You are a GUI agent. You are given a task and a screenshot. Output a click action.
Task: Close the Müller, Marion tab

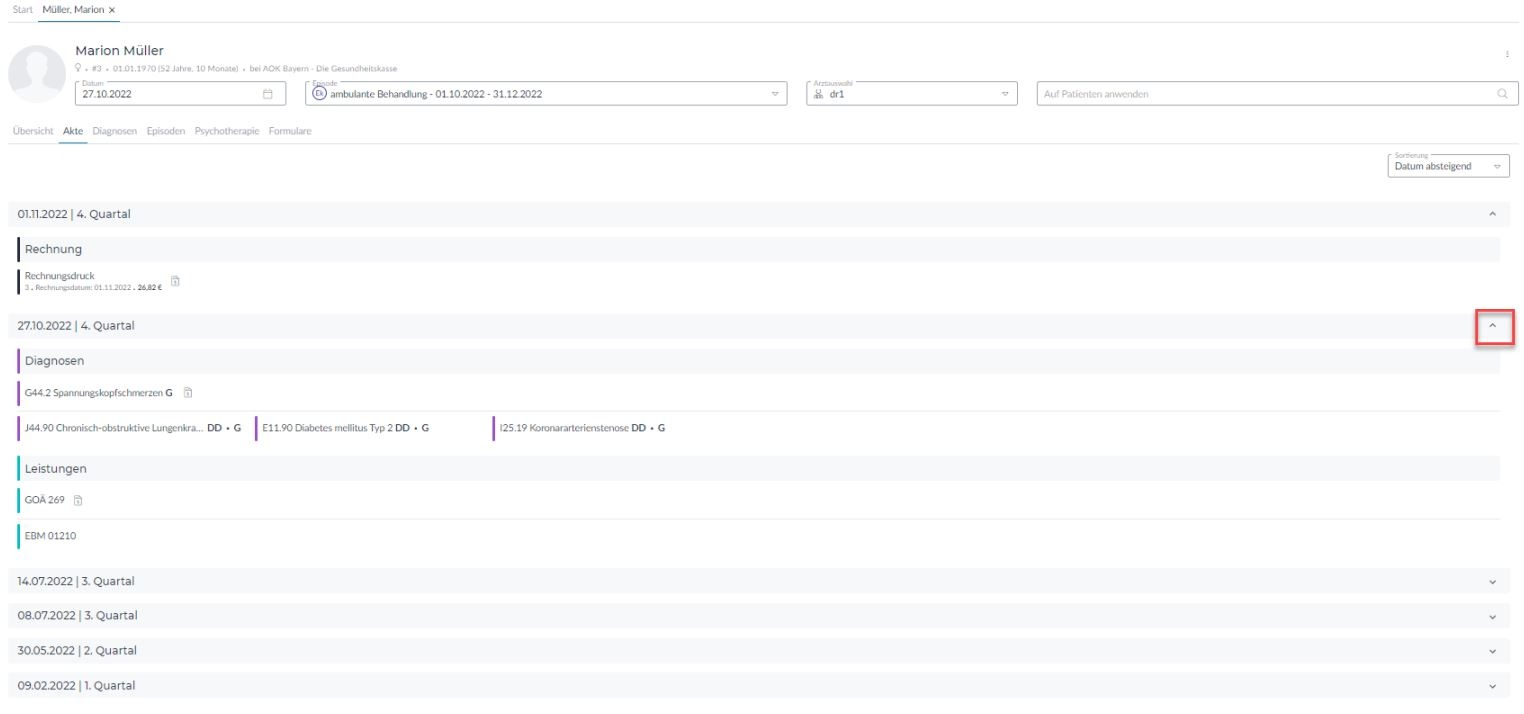pyautogui.click(x=112, y=9)
